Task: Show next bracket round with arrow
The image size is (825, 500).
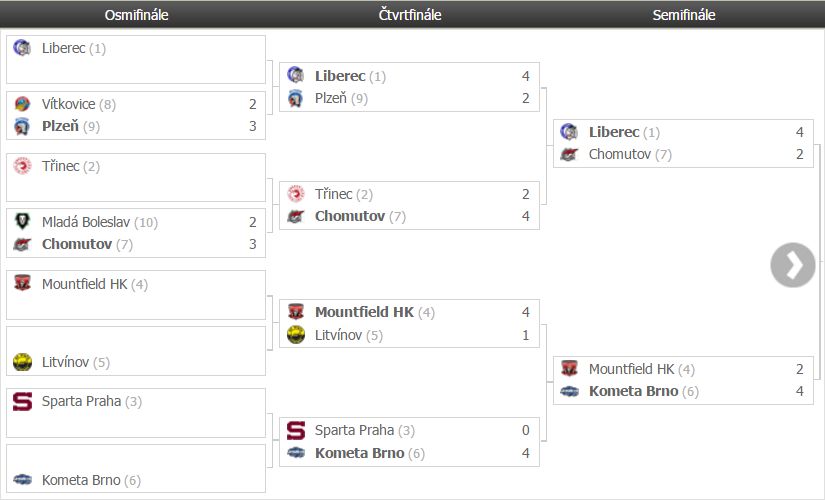Action: (793, 265)
